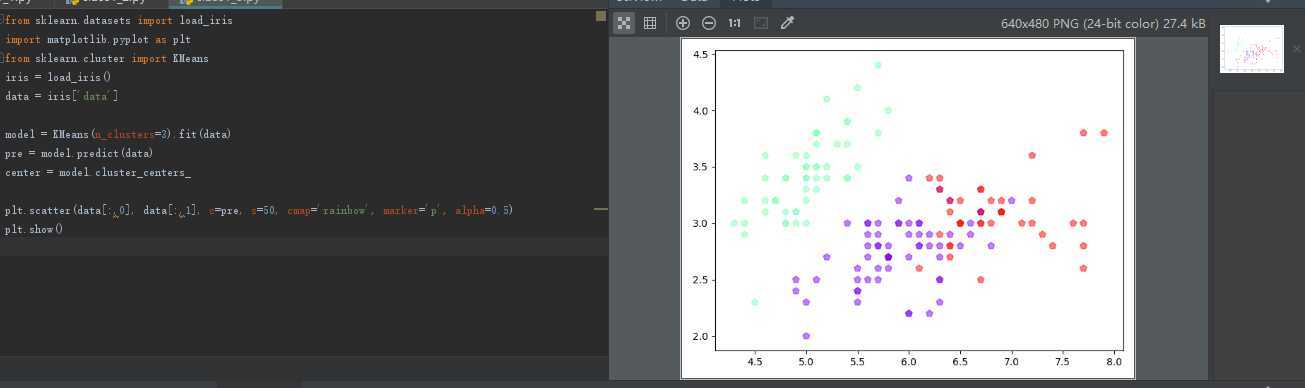Zoom in on the plot image
1305x388 pixels.
(x=683, y=23)
